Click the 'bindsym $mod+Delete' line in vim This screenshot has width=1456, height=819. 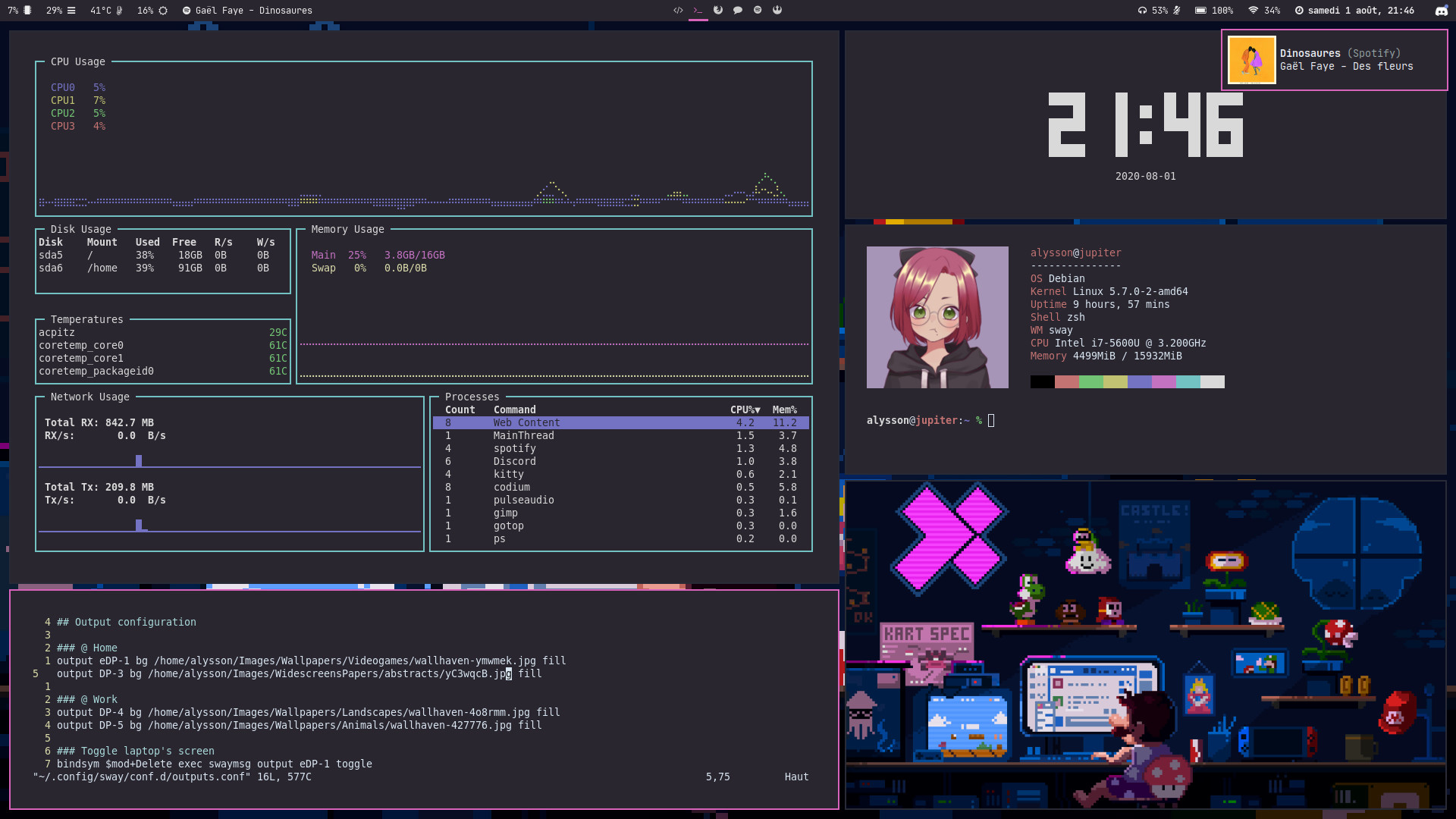tap(215, 764)
